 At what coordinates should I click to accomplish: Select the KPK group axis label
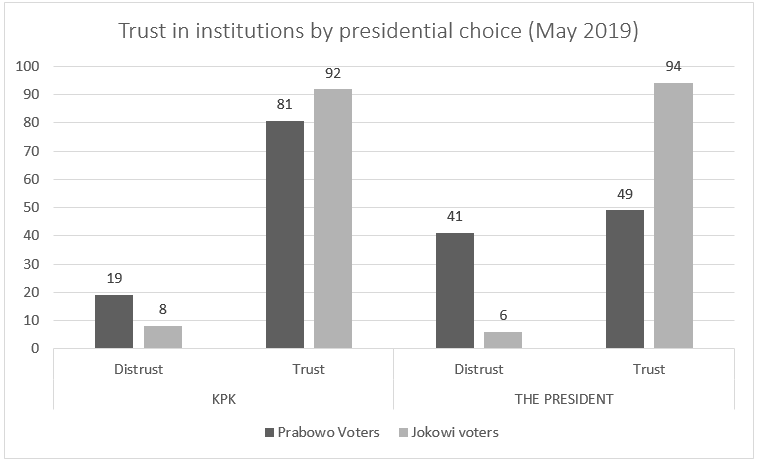tap(223, 398)
